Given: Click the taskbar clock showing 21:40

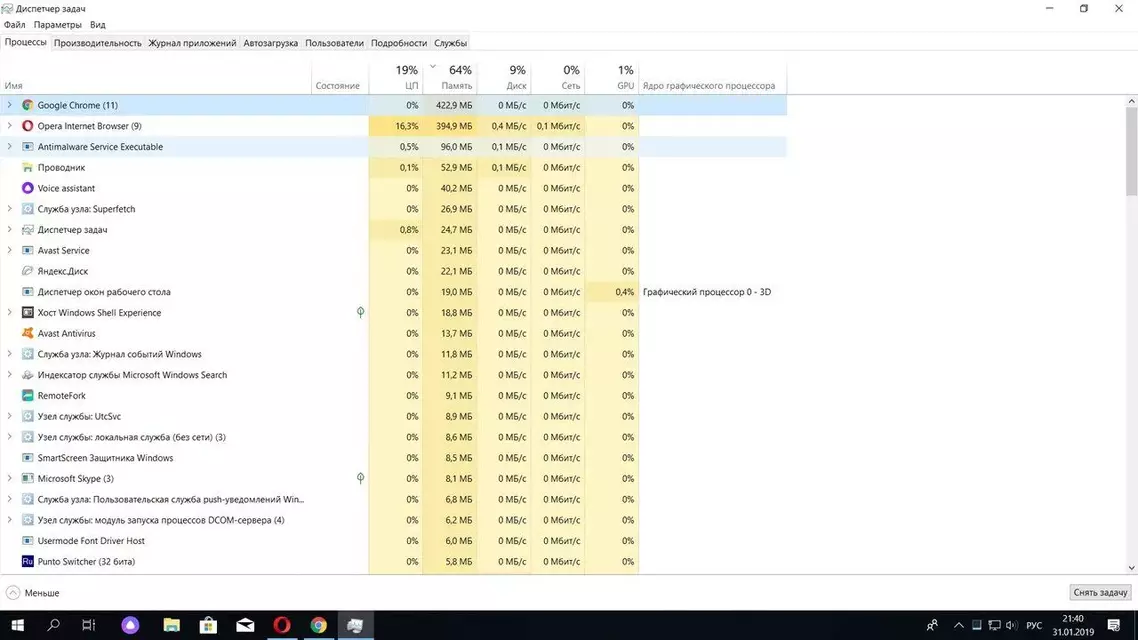Looking at the screenshot, I should [1073, 625].
